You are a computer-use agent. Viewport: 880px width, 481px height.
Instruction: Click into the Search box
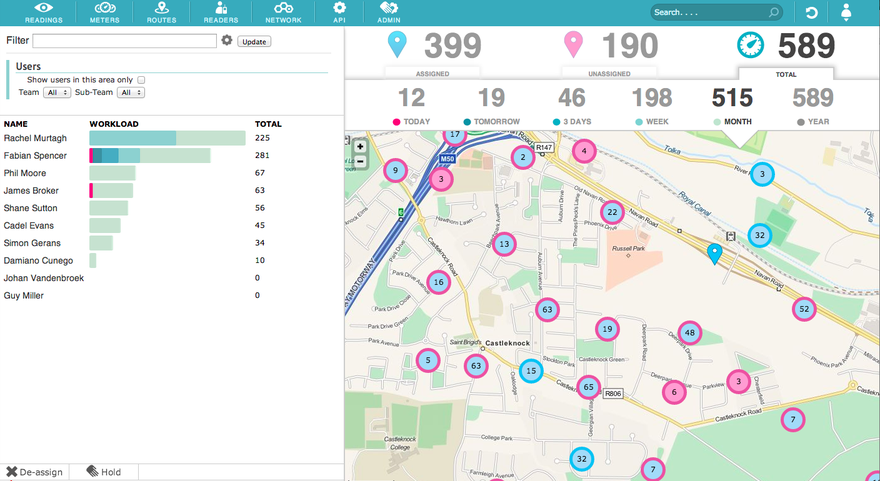click(709, 12)
